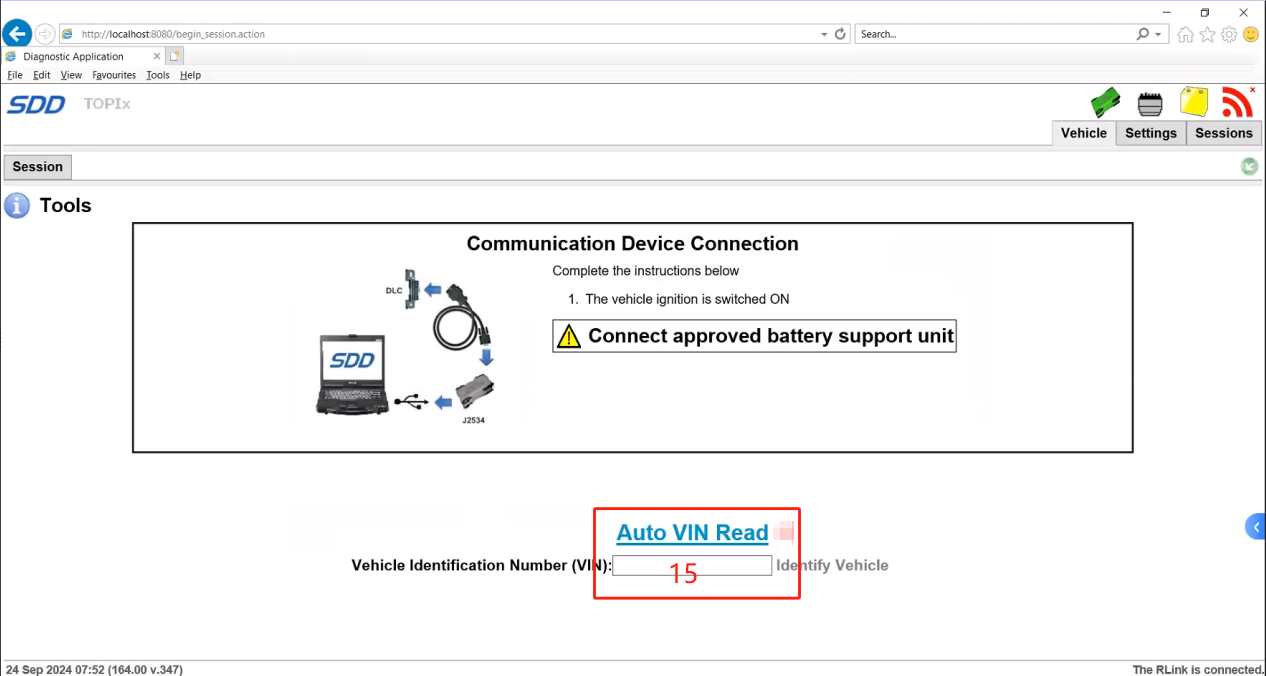Switch to the Sessions tab
The image size is (1266, 676).
click(1223, 133)
